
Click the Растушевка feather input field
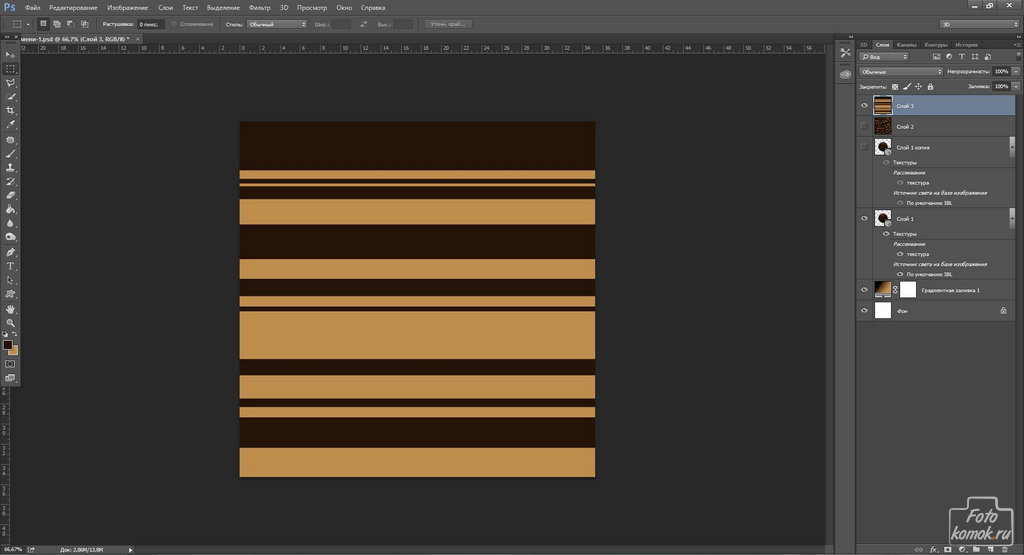151,23
